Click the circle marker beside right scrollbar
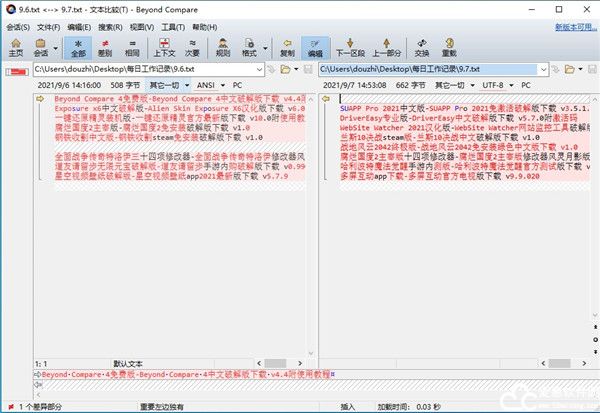This screenshot has height=413, width=600. pyautogui.click(x=595, y=340)
